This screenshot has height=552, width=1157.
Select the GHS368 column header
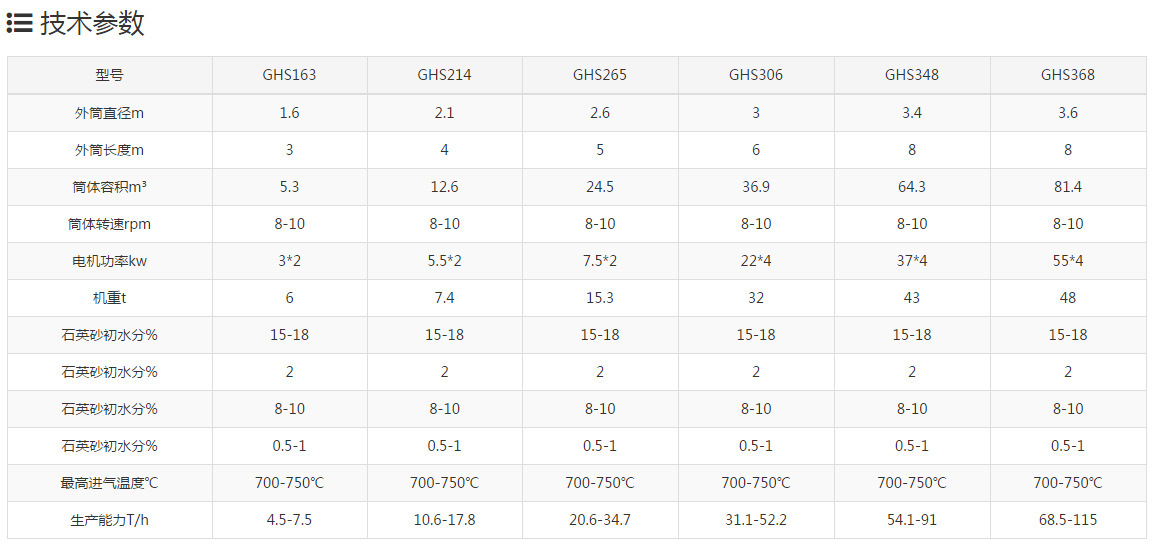pyautogui.click(x=1067, y=75)
